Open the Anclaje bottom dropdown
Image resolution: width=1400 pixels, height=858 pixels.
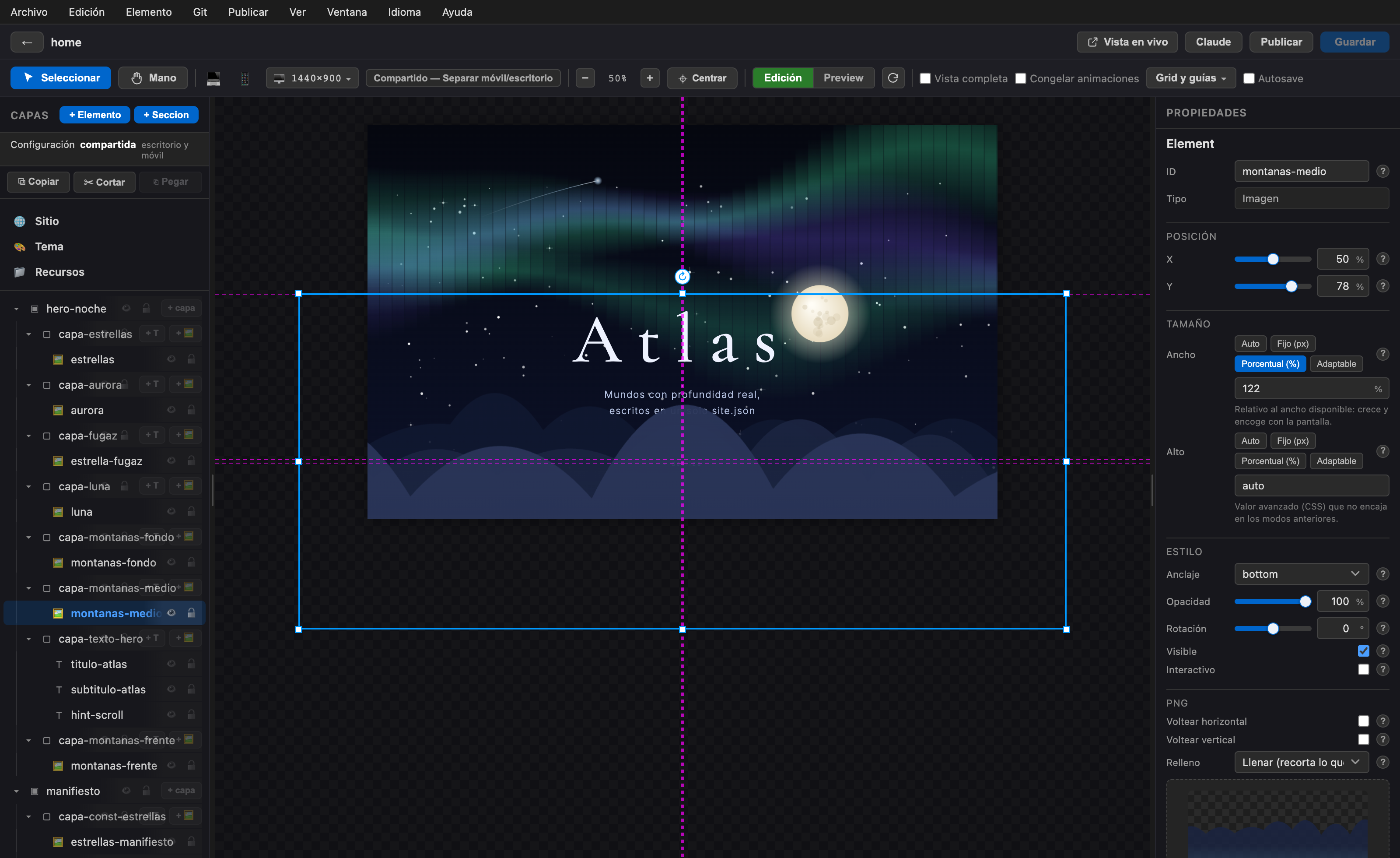1301,574
